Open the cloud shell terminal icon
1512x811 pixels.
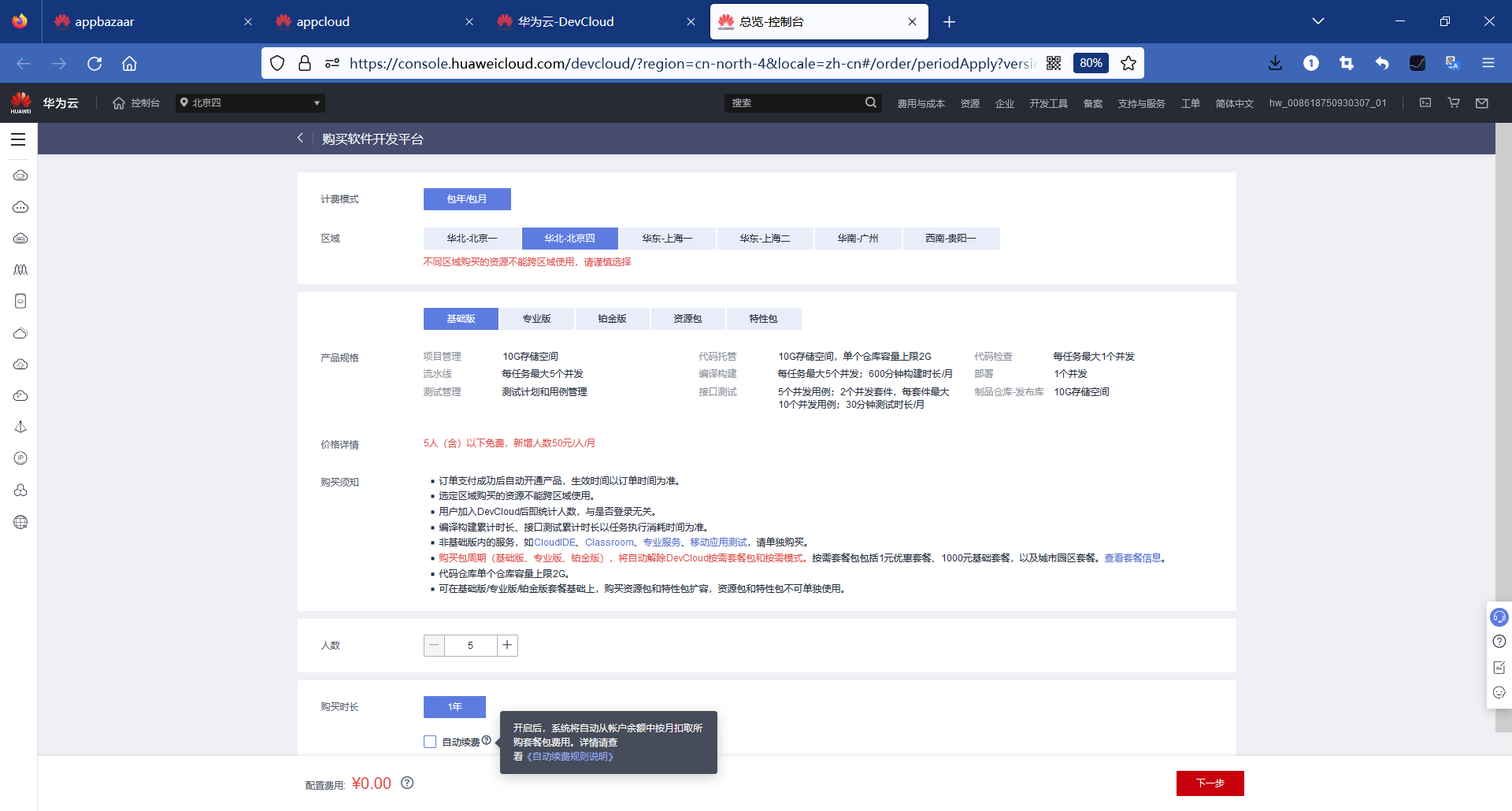[1425, 102]
